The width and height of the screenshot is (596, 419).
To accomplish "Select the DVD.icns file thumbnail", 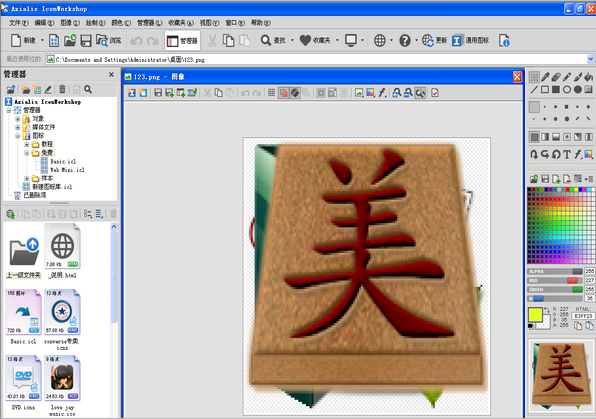I will click(x=24, y=382).
